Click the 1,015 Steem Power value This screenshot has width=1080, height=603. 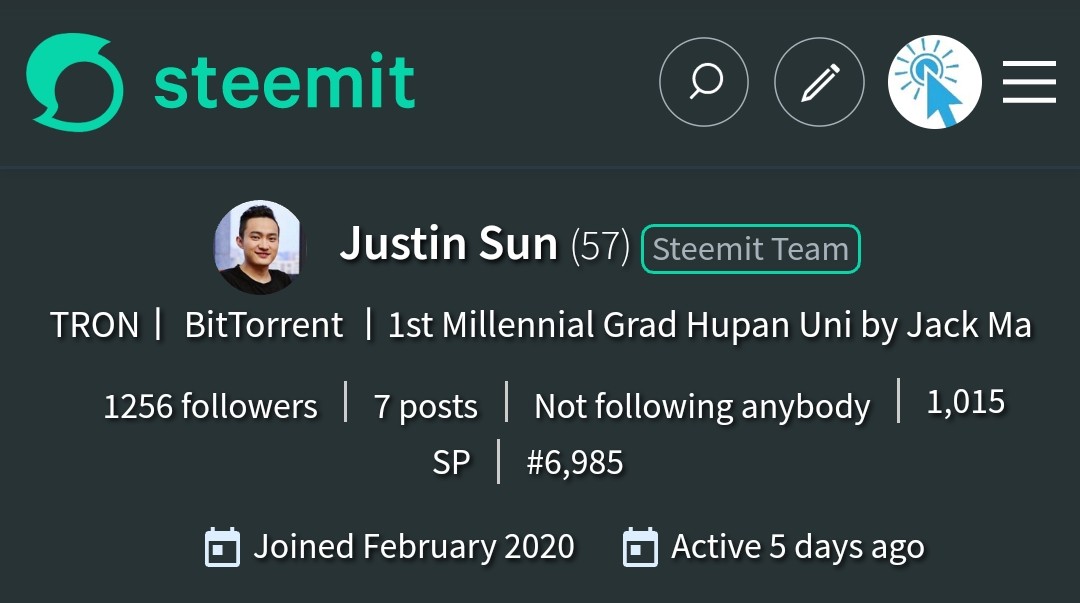click(x=965, y=402)
